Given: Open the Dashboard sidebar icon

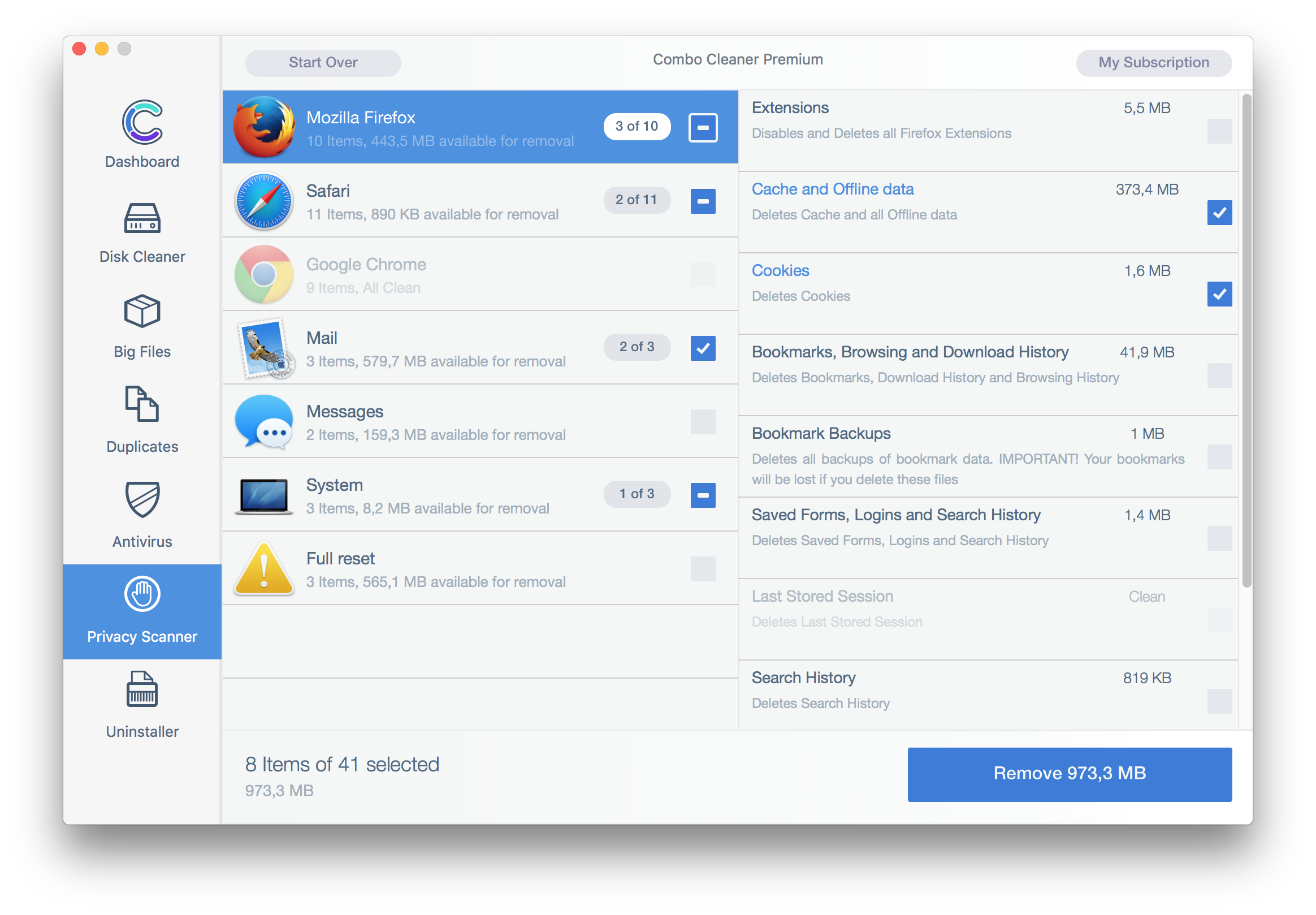Looking at the screenshot, I should pos(142,121).
